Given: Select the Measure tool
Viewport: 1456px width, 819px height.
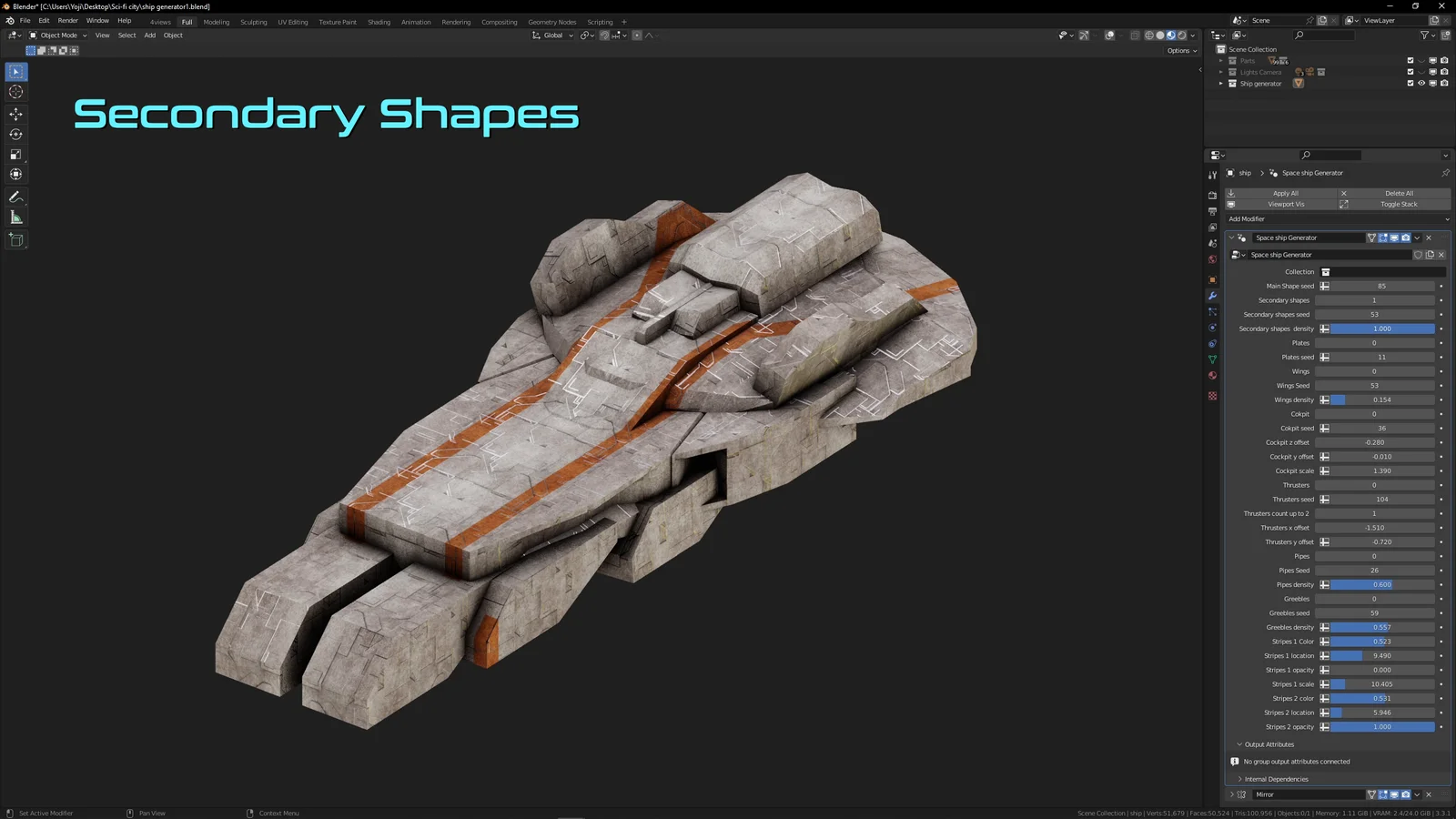Looking at the screenshot, I should click(x=15, y=216).
